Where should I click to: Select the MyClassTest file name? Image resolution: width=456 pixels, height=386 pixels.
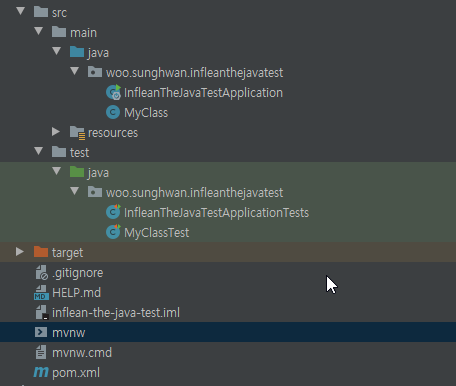156,233
